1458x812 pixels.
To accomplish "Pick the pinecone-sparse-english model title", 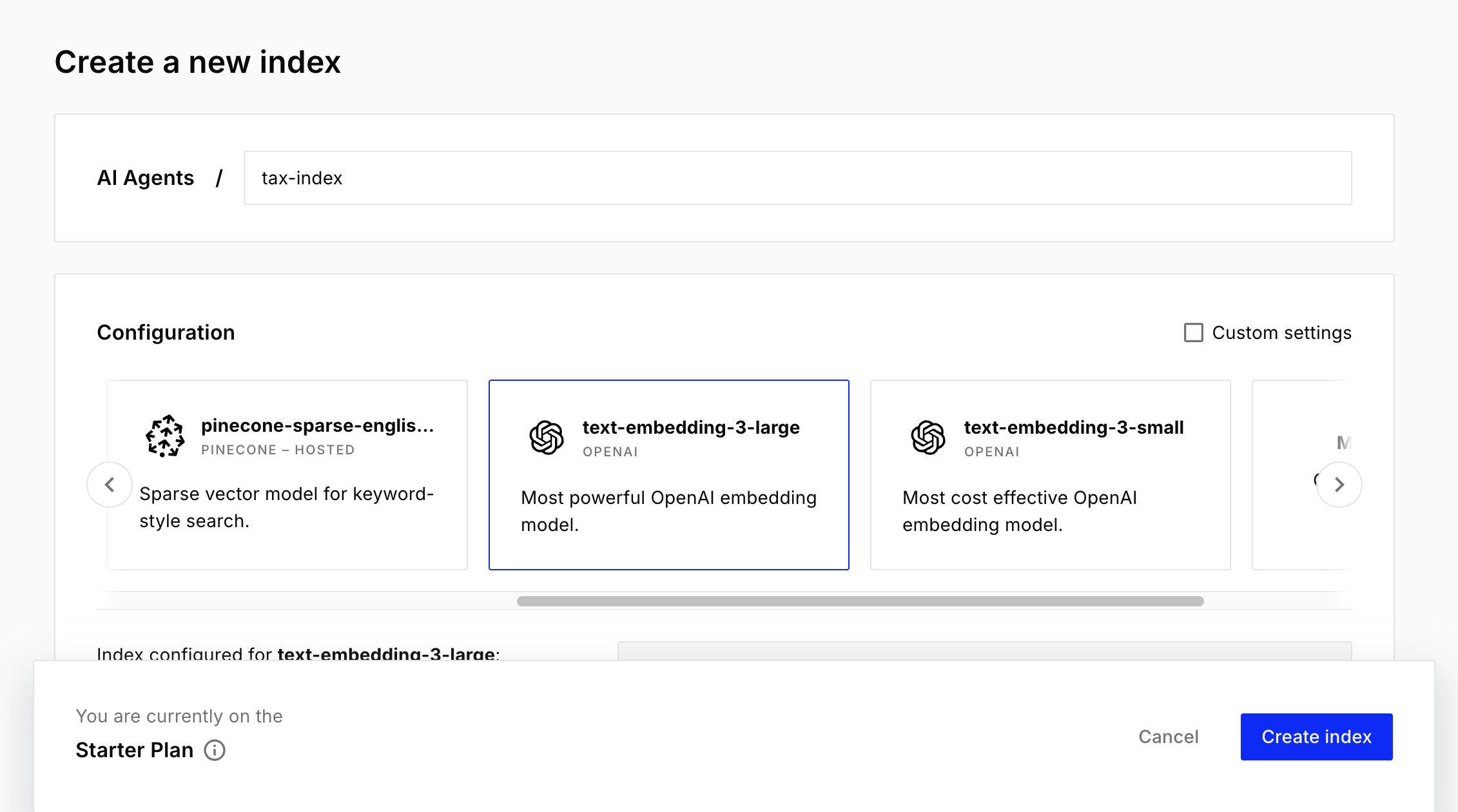I will pos(317,425).
